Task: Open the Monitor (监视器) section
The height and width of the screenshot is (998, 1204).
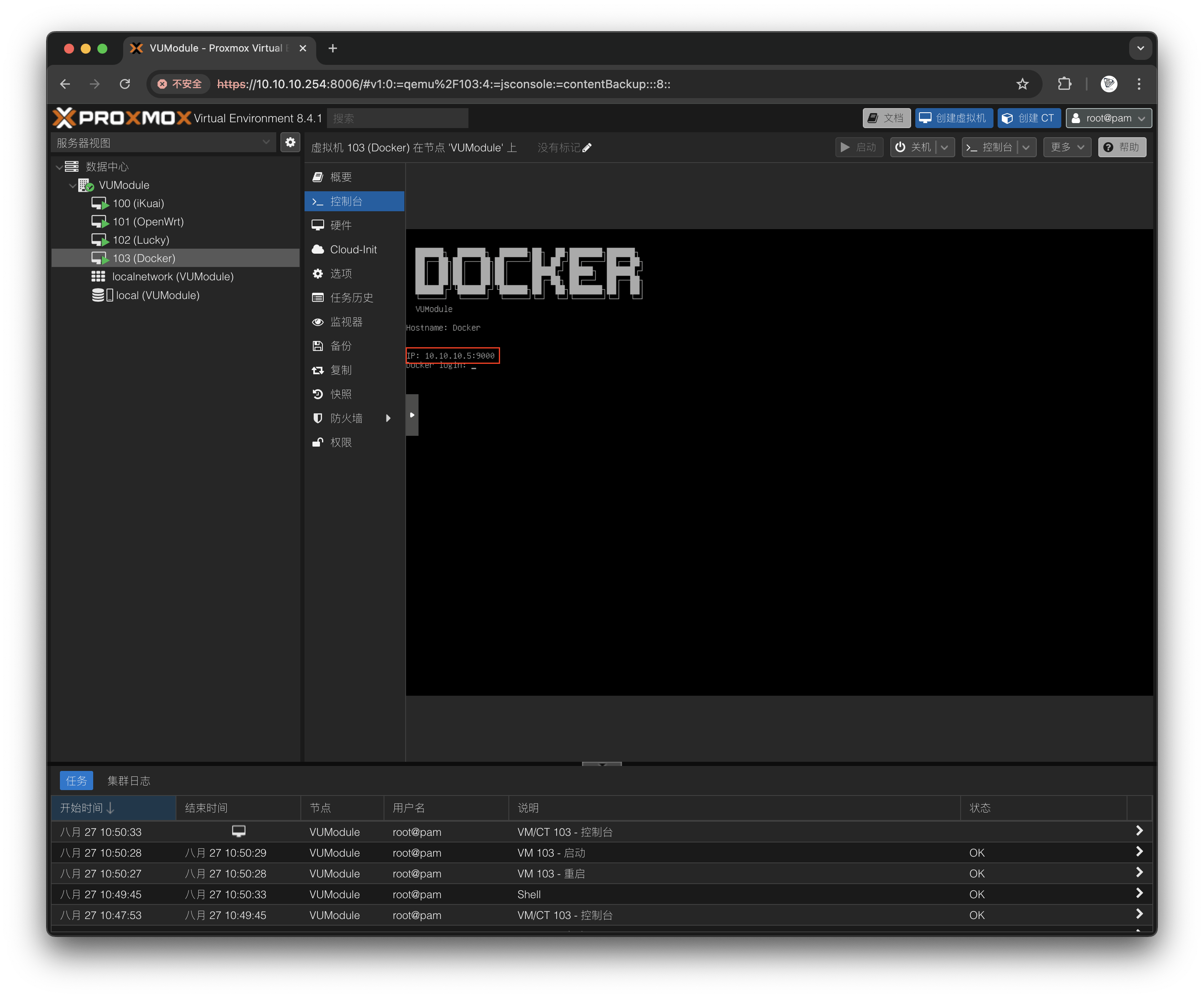Action: pyautogui.click(x=346, y=322)
